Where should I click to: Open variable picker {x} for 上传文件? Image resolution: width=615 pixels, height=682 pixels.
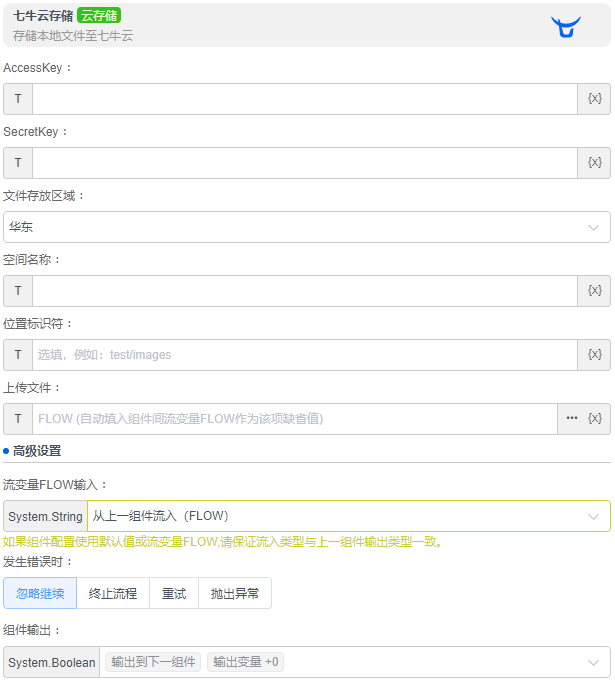(595, 418)
